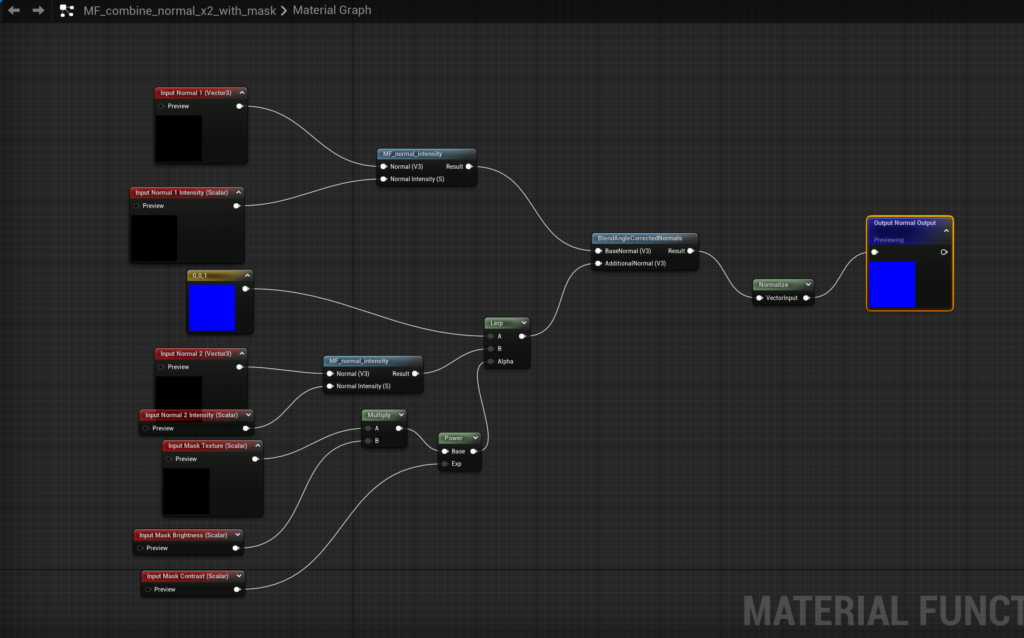Screen dimensions: 1024x638
Task: Click the Lerp Alpha input pin
Action: [x=490, y=361]
